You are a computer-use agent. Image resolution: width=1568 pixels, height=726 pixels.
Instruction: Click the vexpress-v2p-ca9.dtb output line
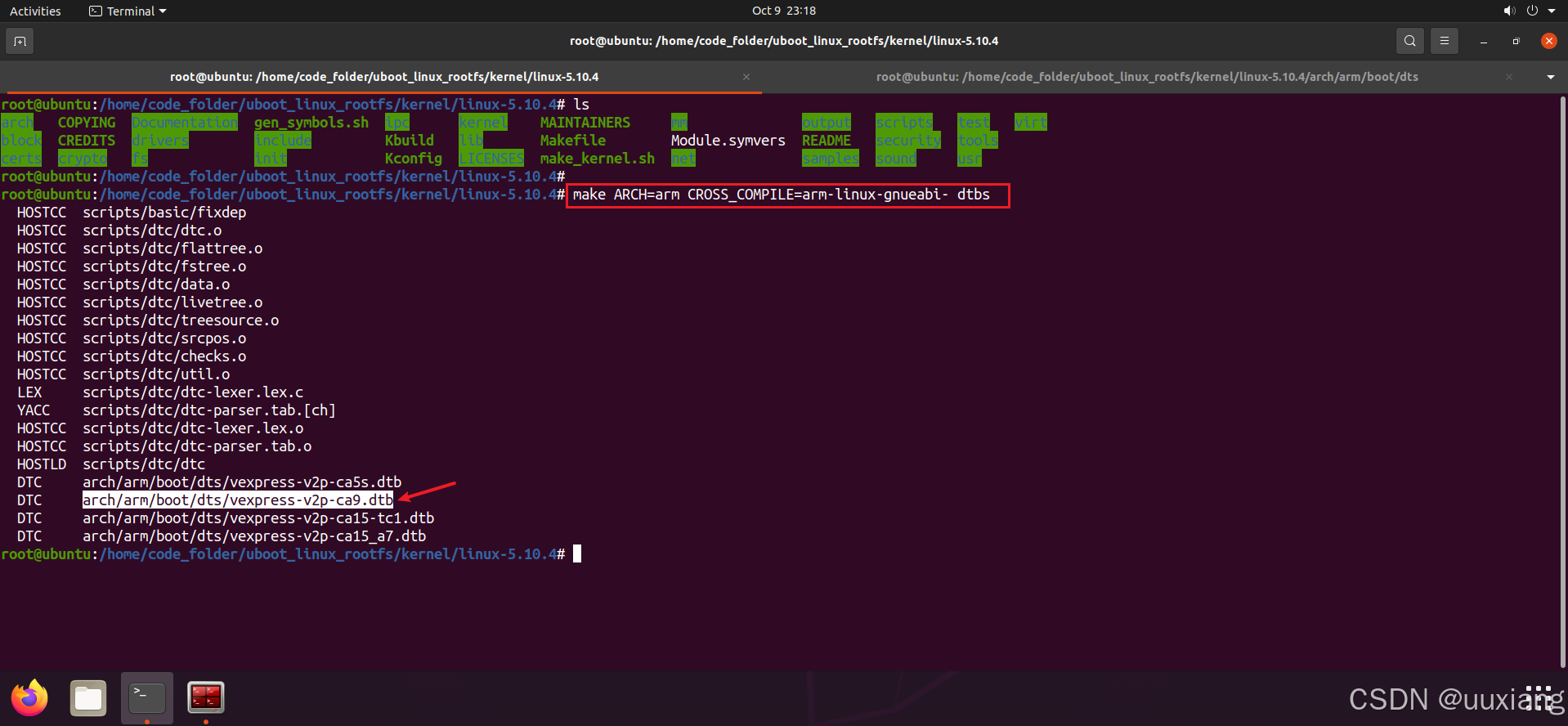pyautogui.click(x=238, y=500)
